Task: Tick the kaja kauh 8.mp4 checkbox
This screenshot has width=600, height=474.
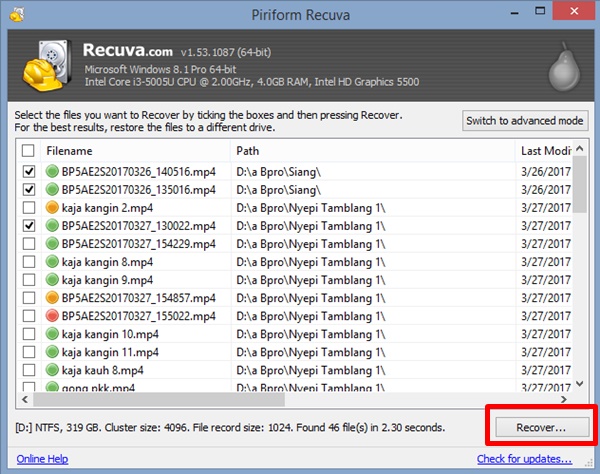Action: point(29,370)
